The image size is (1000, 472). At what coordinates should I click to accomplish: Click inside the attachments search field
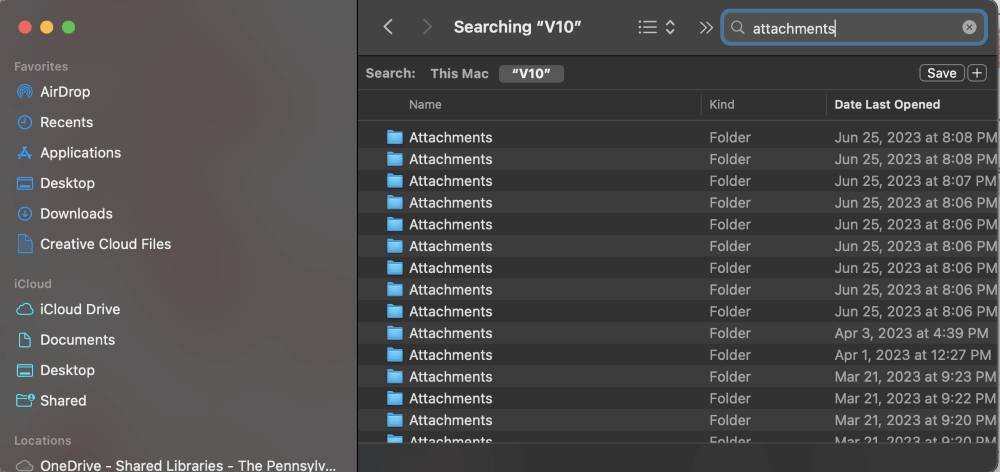point(850,28)
